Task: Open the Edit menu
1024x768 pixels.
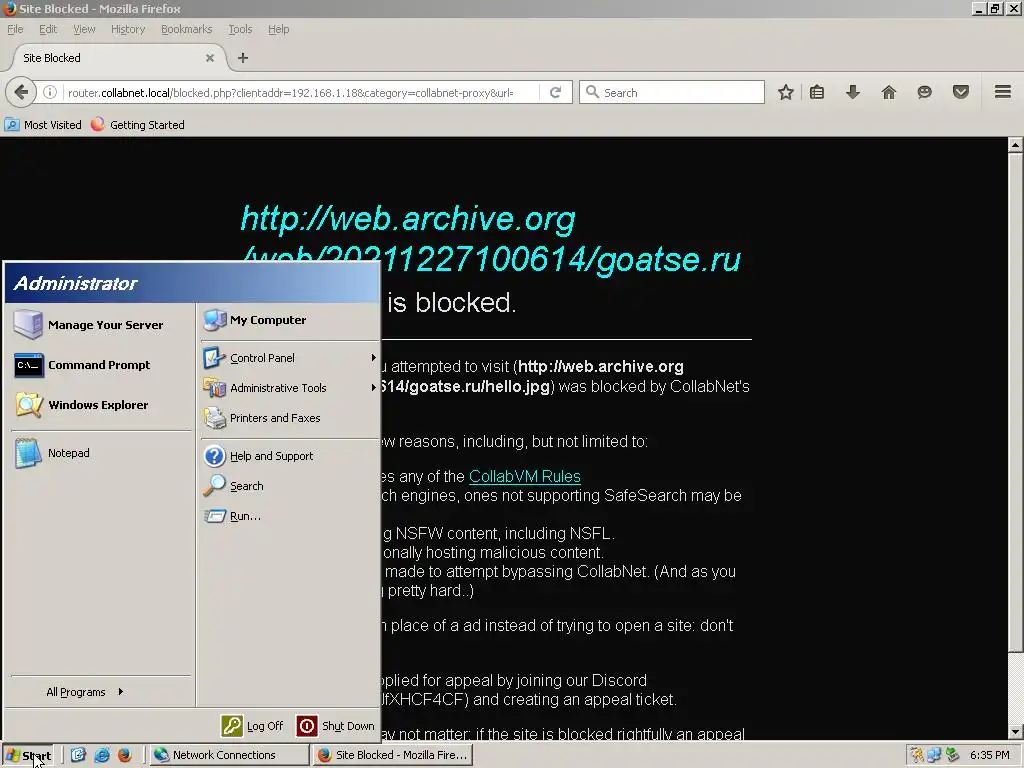Action: (48, 29)
